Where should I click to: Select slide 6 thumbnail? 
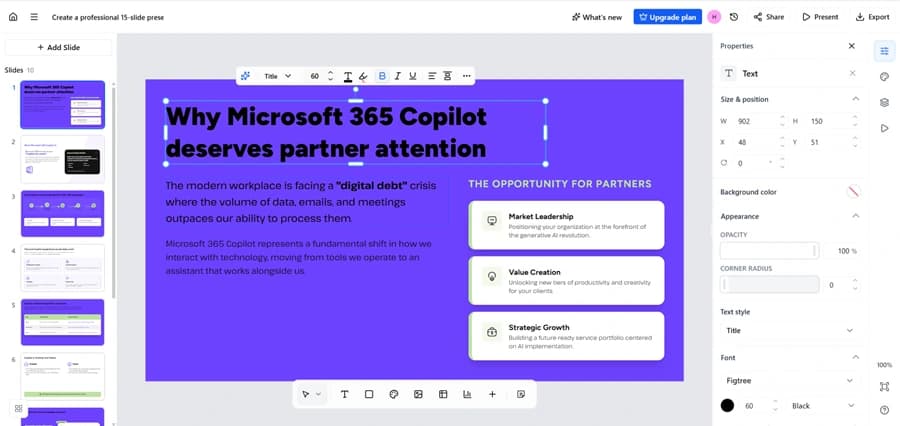63,377
